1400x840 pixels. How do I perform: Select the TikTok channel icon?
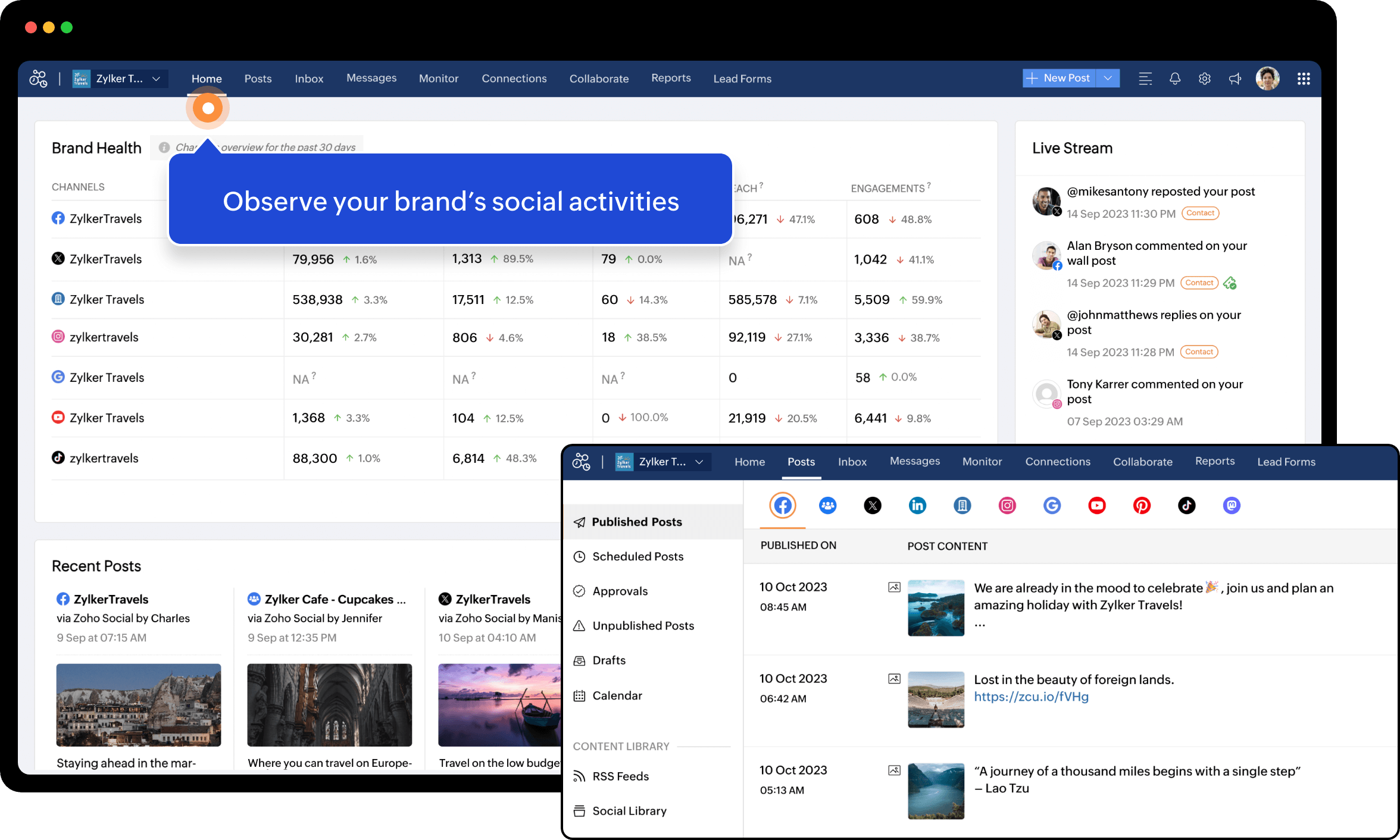pyautogui.click(x=1186, y=506)
